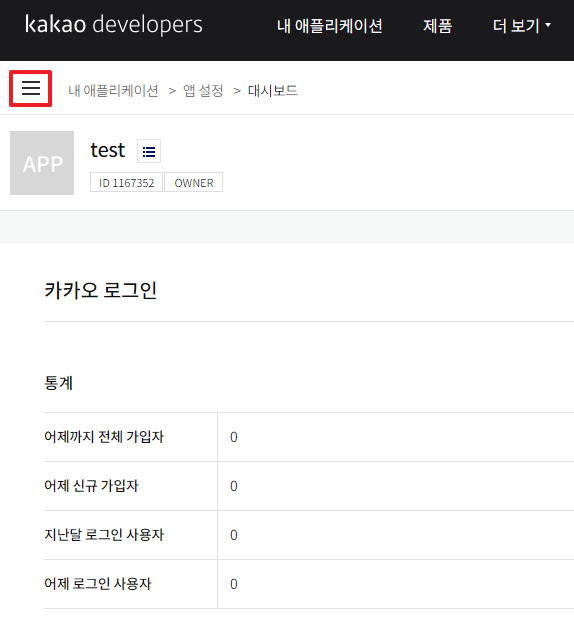Click the 0 value for 어제 로그인 사용자
This screenshot has height=619, width=574.
(234, 584)
